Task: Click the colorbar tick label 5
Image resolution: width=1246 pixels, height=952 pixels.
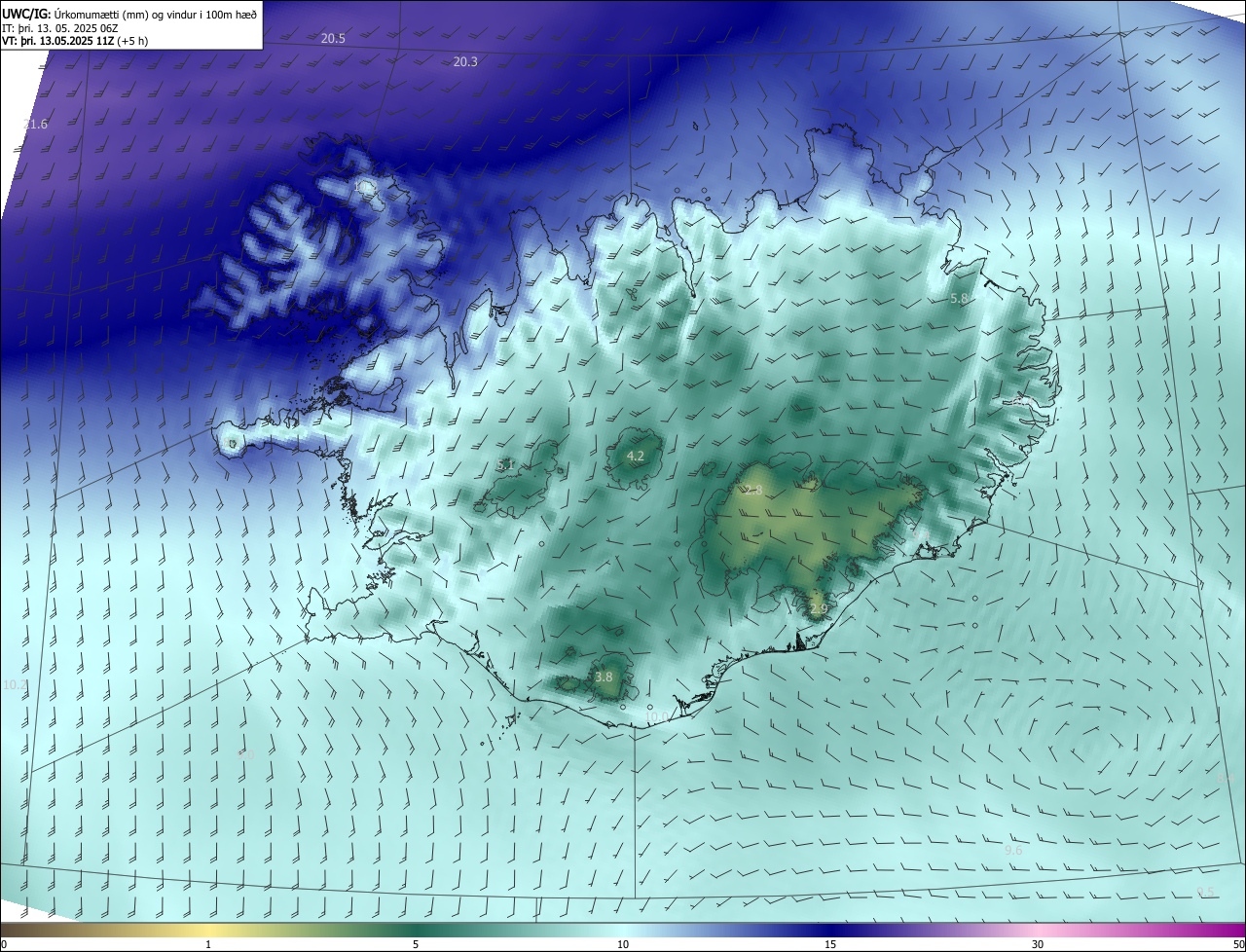Action: 416,945
